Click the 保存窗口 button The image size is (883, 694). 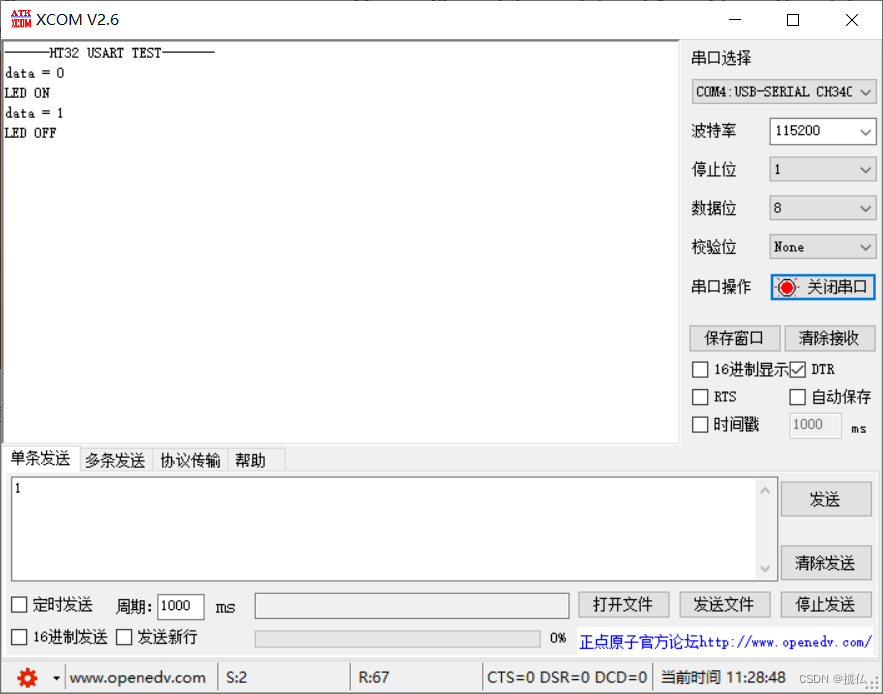734,338
